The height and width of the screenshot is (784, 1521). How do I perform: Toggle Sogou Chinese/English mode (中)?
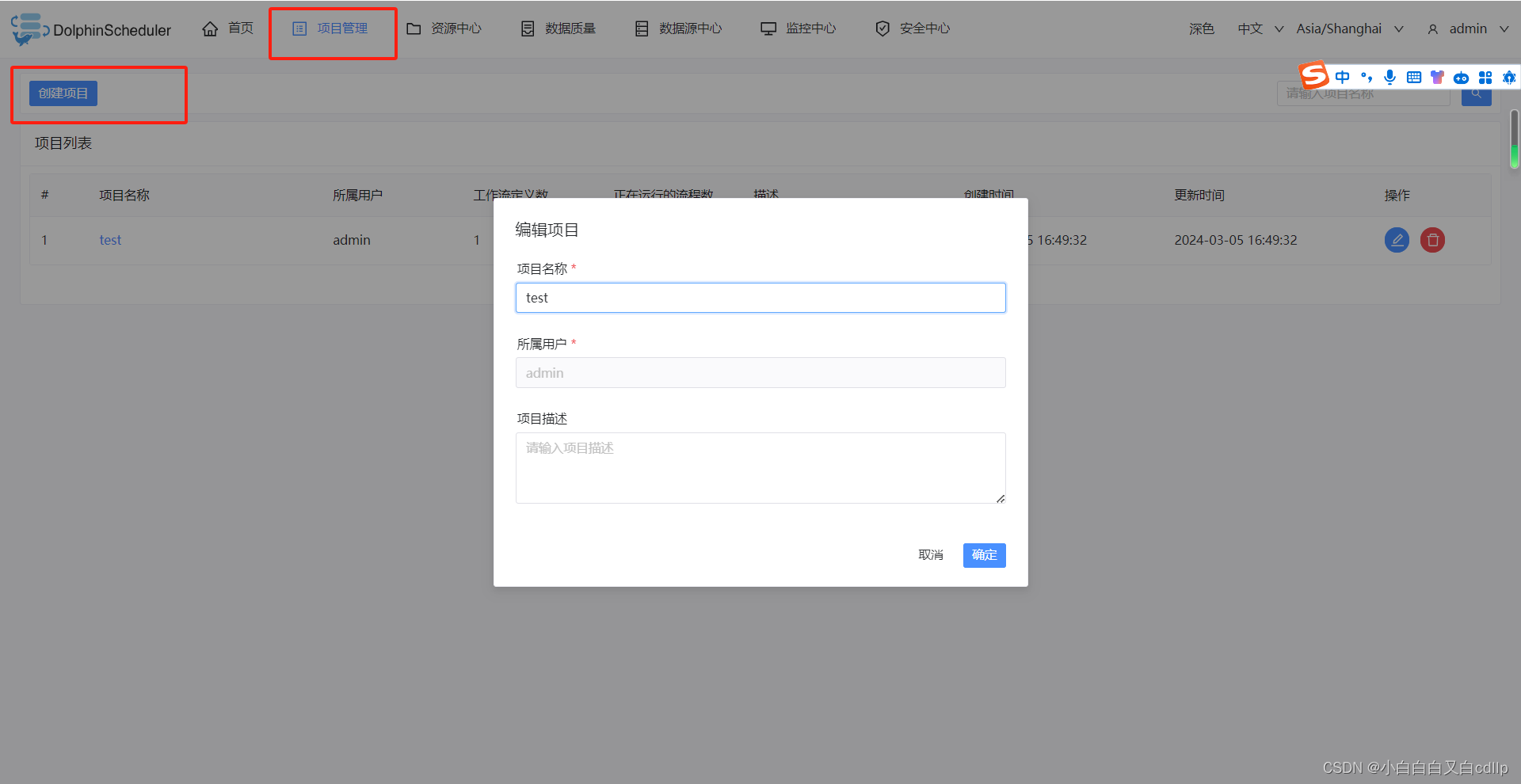tap(1342, 77)
